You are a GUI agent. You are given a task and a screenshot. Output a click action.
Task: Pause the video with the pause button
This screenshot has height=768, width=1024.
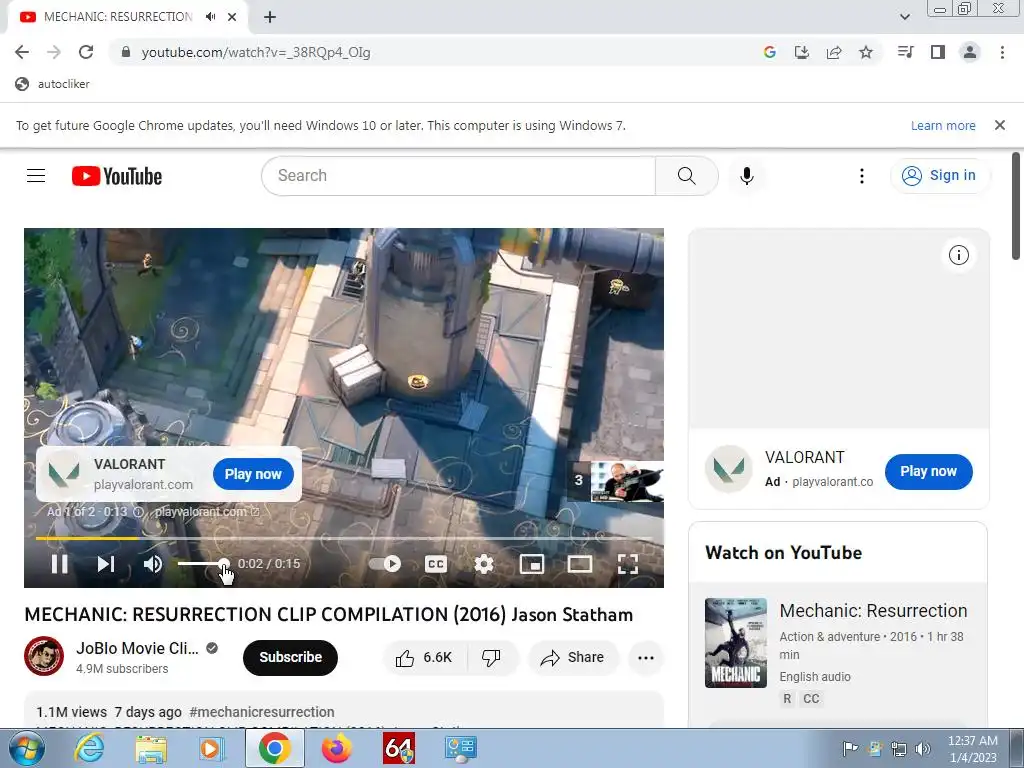pyautogui.click(x=59, y=564)
